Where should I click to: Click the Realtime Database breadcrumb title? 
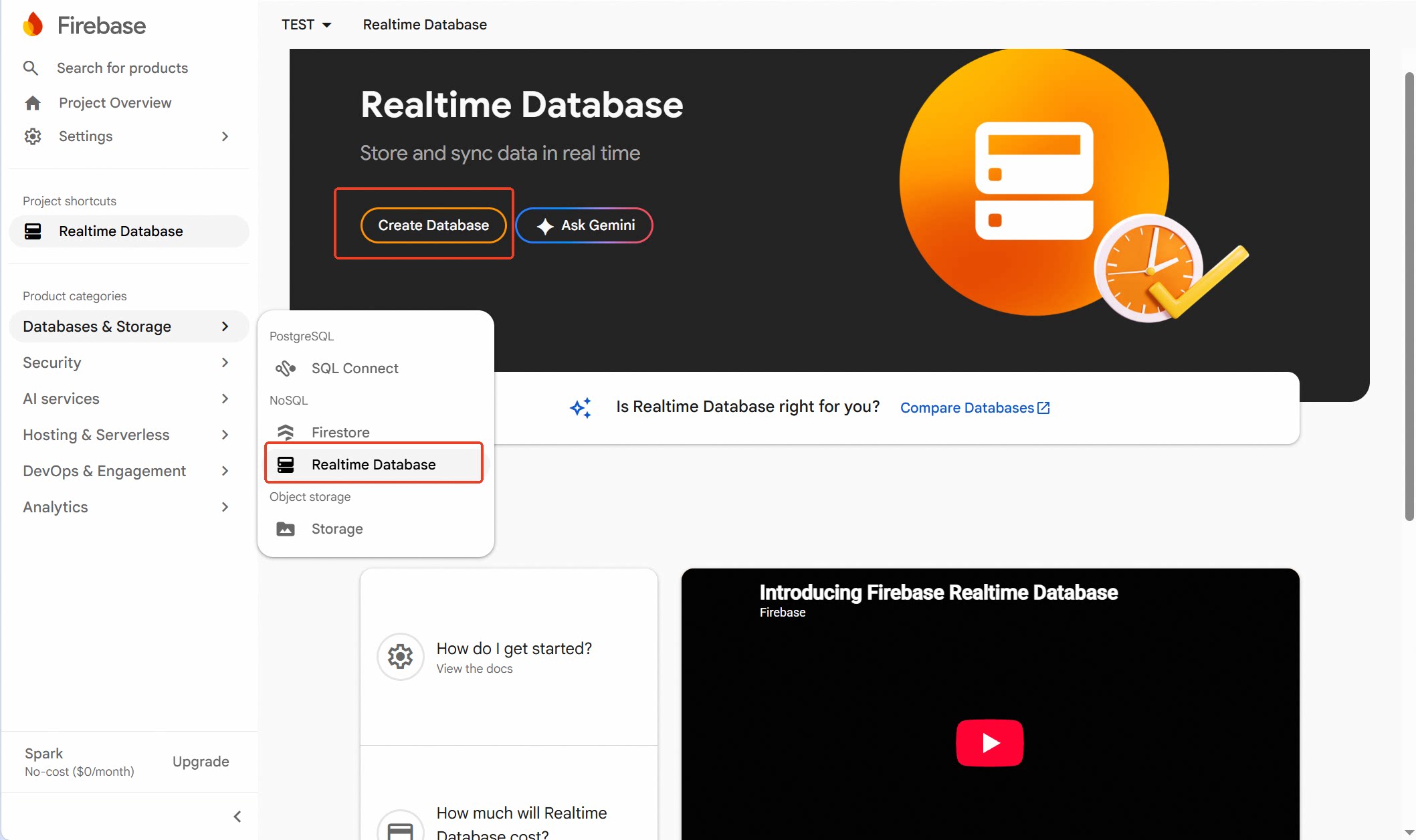click(425, 25)
